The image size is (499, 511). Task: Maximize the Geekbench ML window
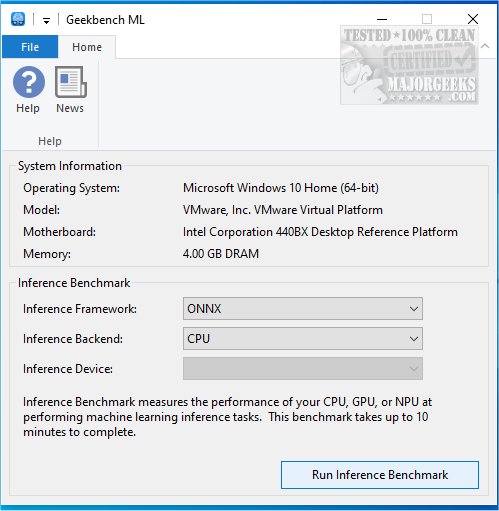427,19
